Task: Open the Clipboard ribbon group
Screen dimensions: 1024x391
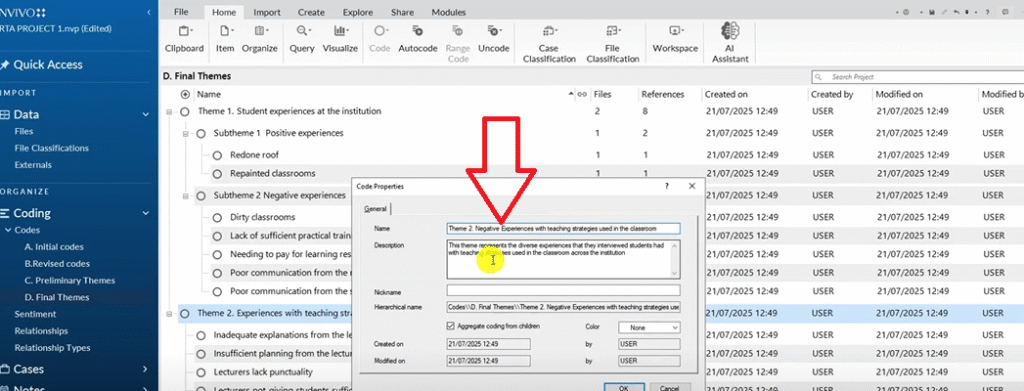Action: tap(184, 39)
